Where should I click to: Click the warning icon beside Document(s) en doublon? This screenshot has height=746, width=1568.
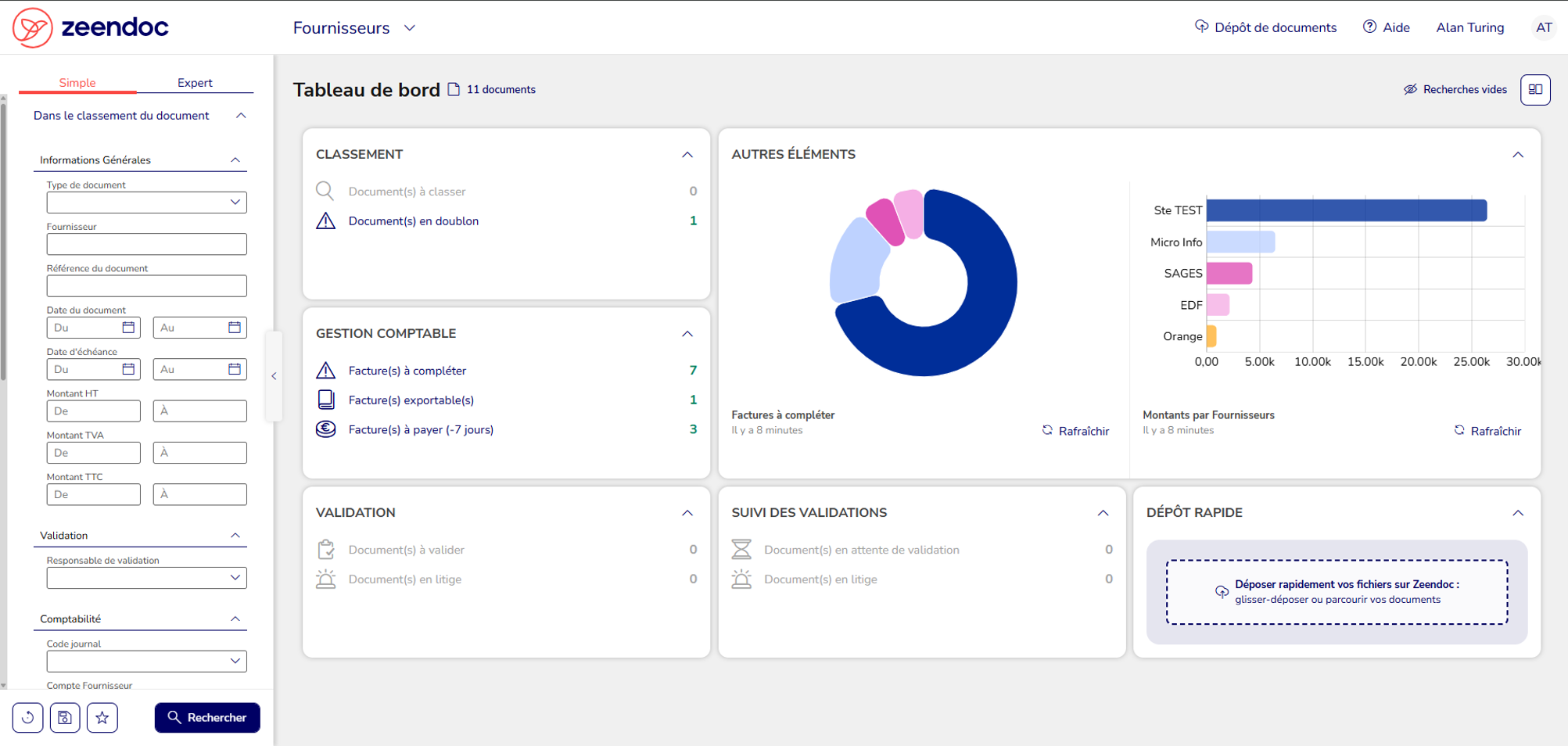pos(325,221)
